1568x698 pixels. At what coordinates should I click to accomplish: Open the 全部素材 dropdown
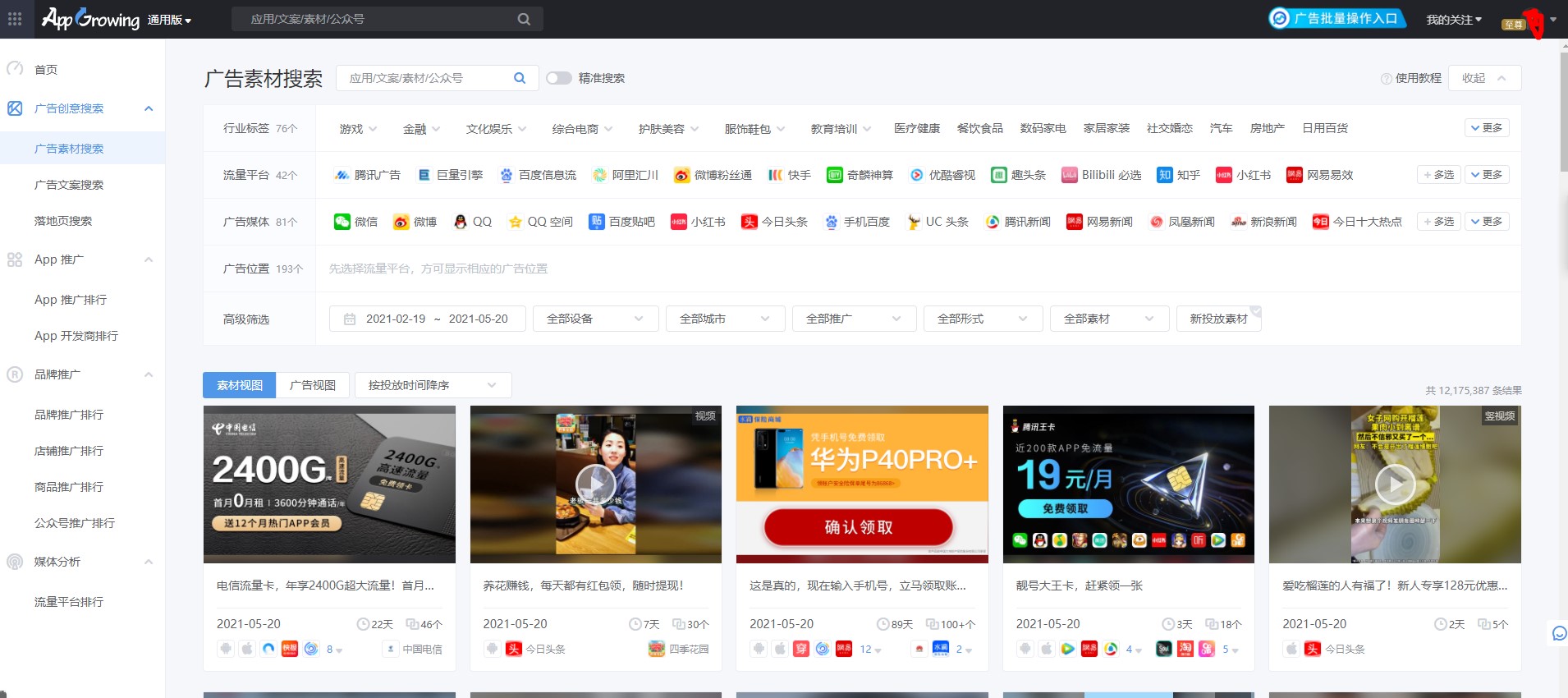pyautogui.click(x=1110, y=319)
